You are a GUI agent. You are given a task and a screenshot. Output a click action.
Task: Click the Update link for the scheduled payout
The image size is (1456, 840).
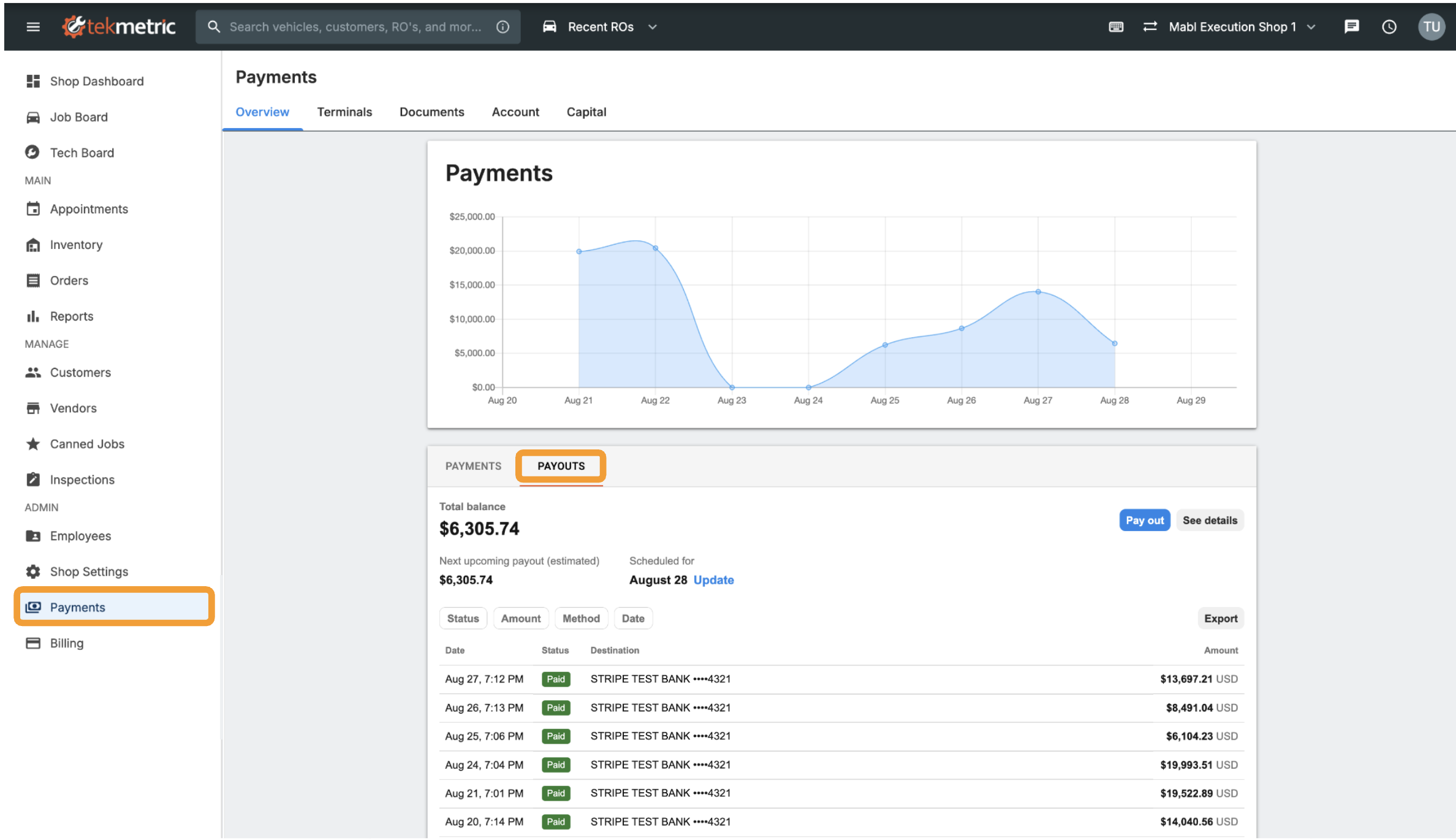coord(713,579)
